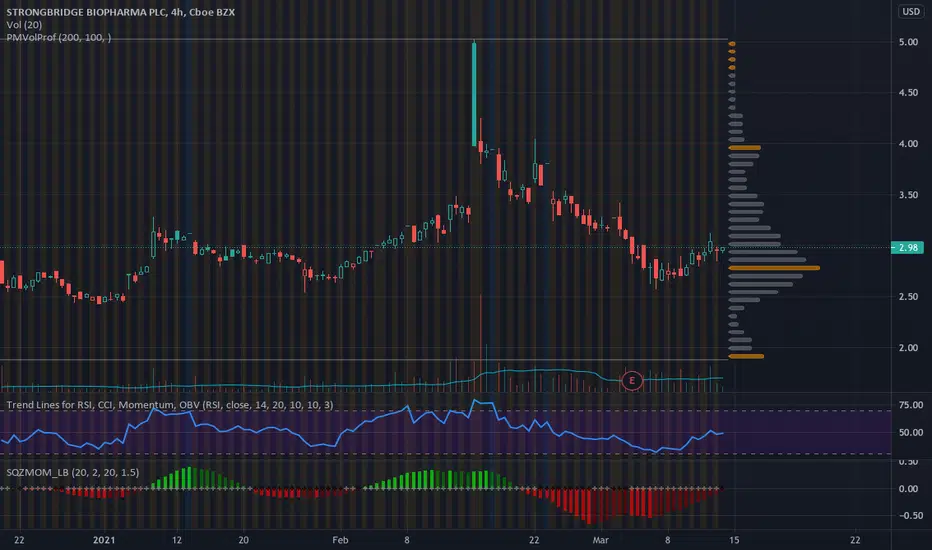Click the Feb label on time axis
Viewport: 932px width, 550px height.
pos(340,540)
